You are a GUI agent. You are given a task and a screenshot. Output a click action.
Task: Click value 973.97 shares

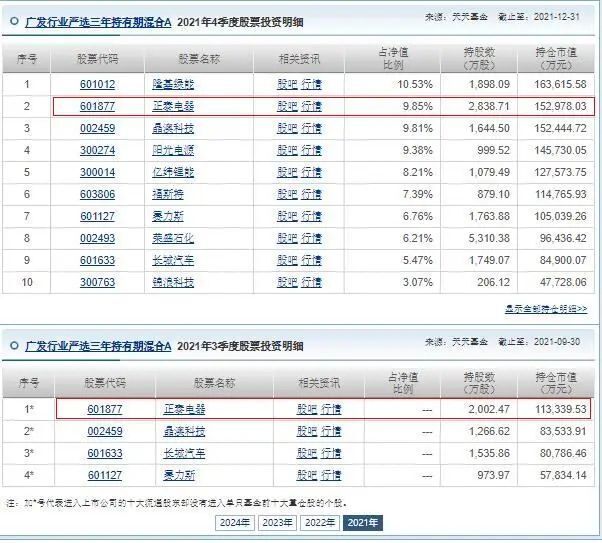[x=493, y=475]
